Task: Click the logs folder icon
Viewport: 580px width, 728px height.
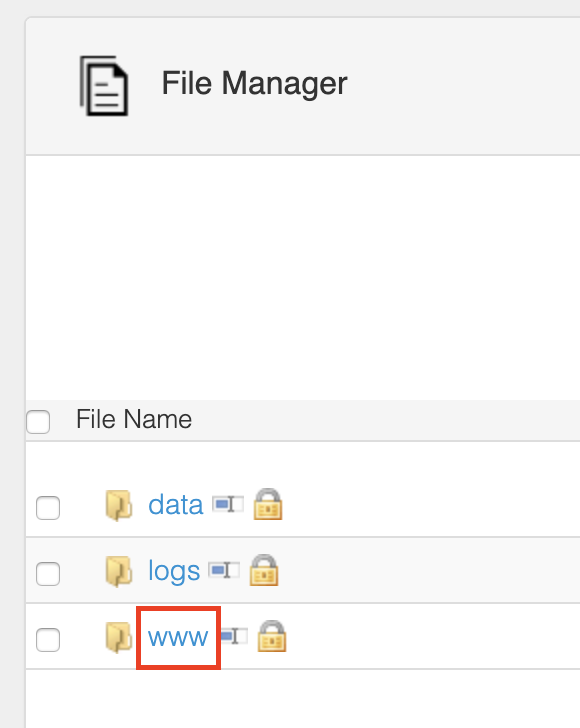Action: pos(119,572)
